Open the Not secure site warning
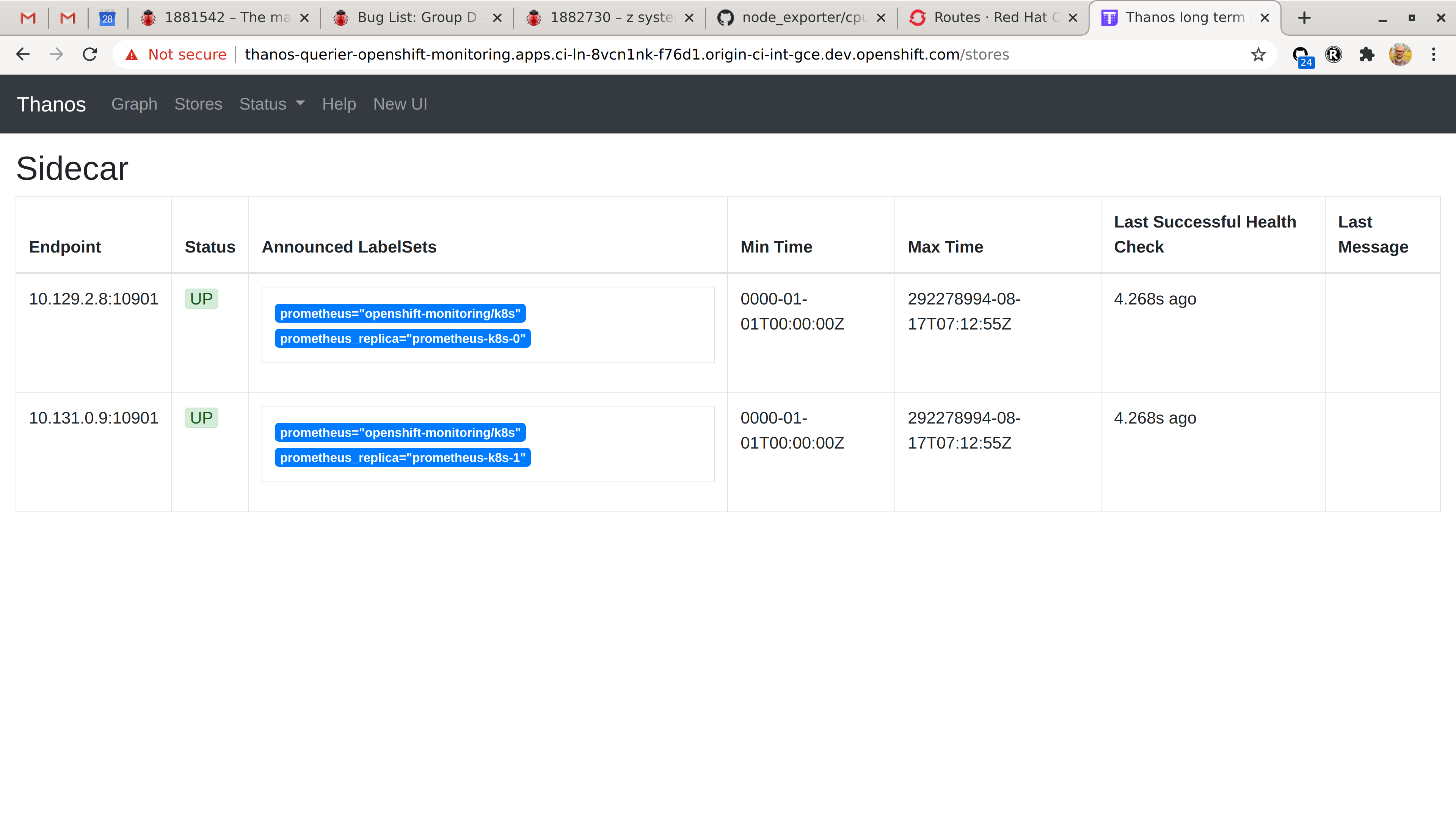Viewport: 1456px width, 819px height. pyautogui.click(x=176, y=54)
